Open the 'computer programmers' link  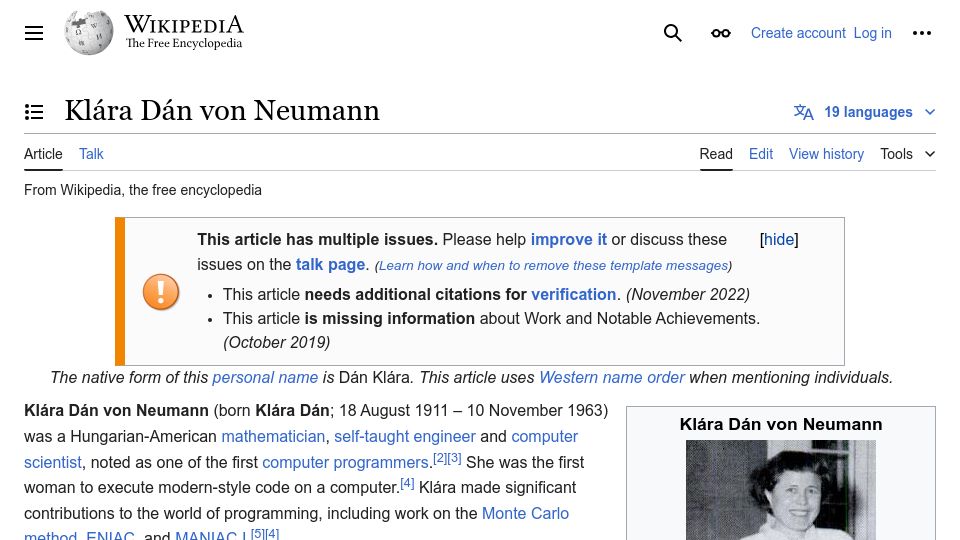(345, 462)
